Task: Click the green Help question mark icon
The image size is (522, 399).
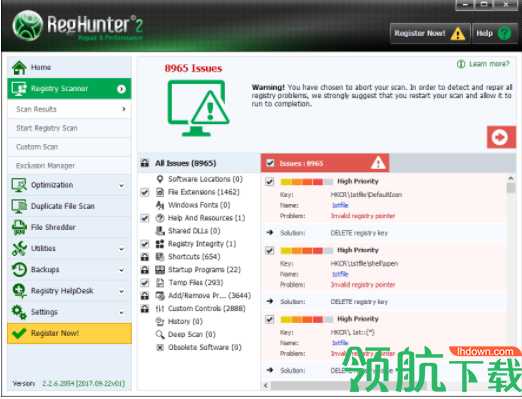Action: tap(504, 33)
